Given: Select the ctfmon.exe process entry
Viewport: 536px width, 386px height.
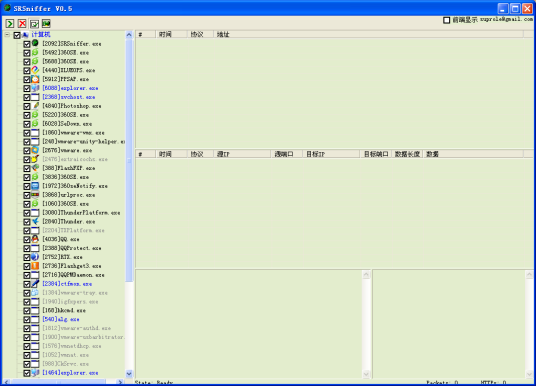Looking at the screenshot, I should click(x=67, y=284).
